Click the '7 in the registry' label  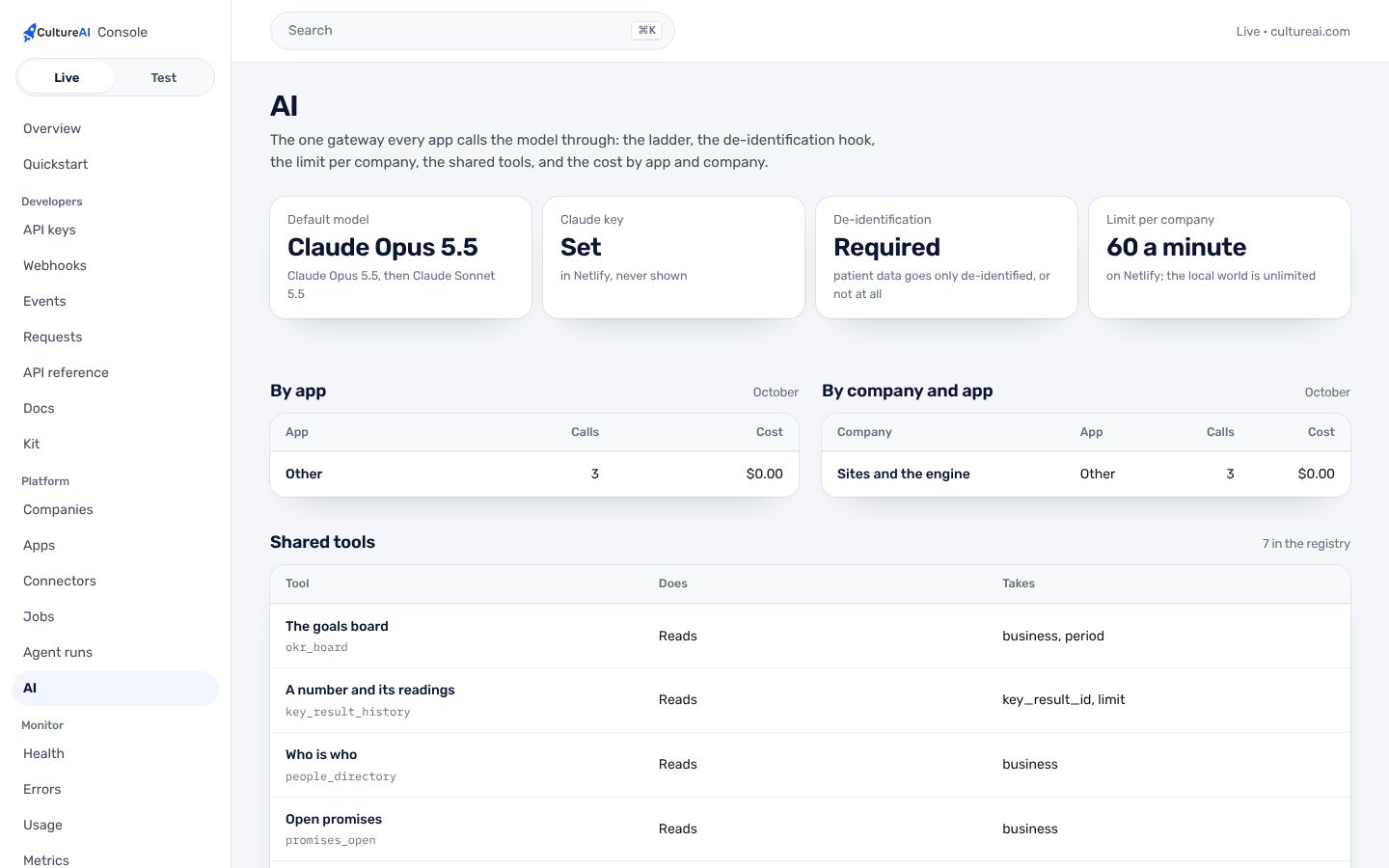coord(1306,544)
